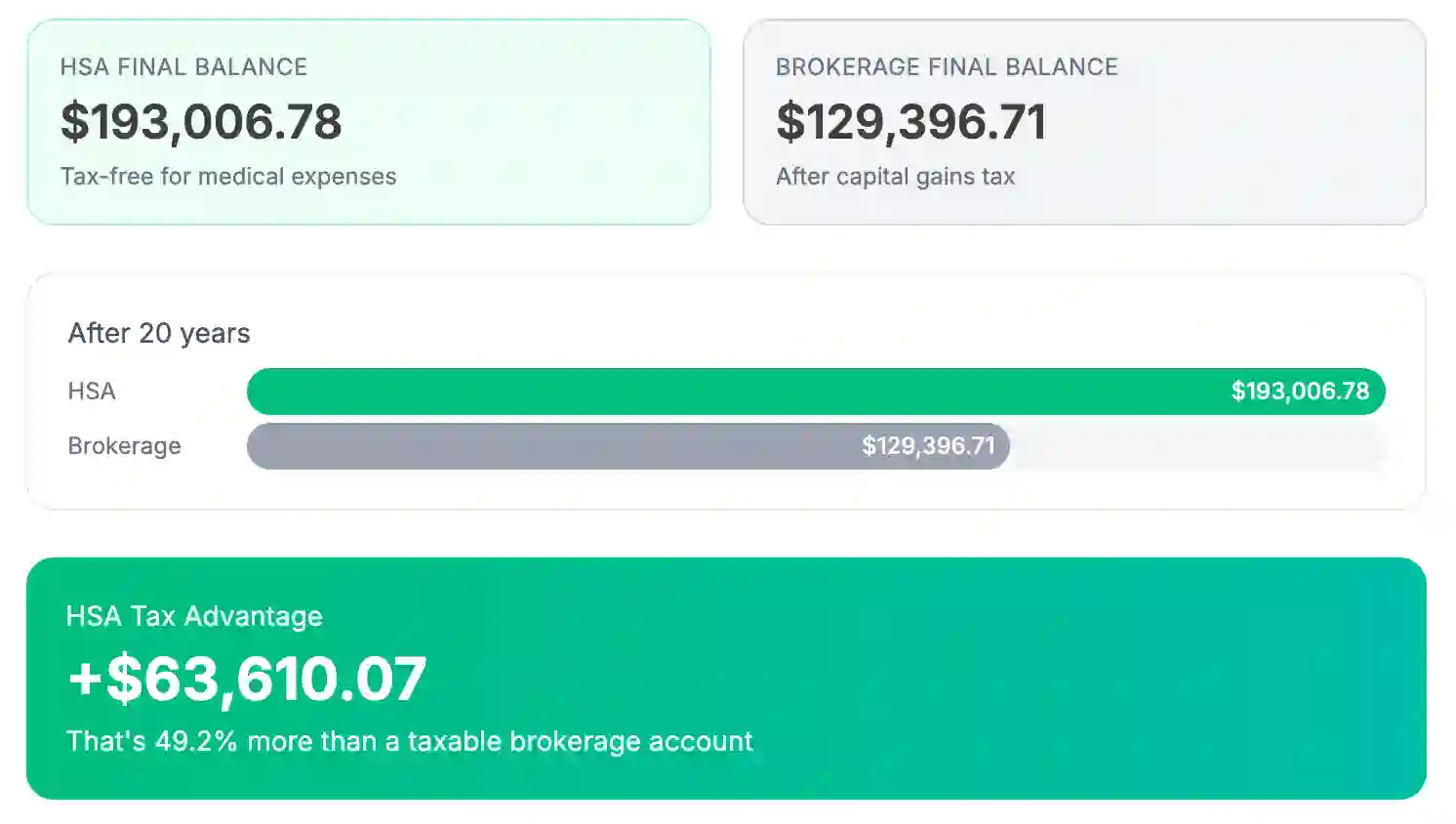
Task: Click the $193,006.78 label inside the bar
Action: pos(1301,391)
